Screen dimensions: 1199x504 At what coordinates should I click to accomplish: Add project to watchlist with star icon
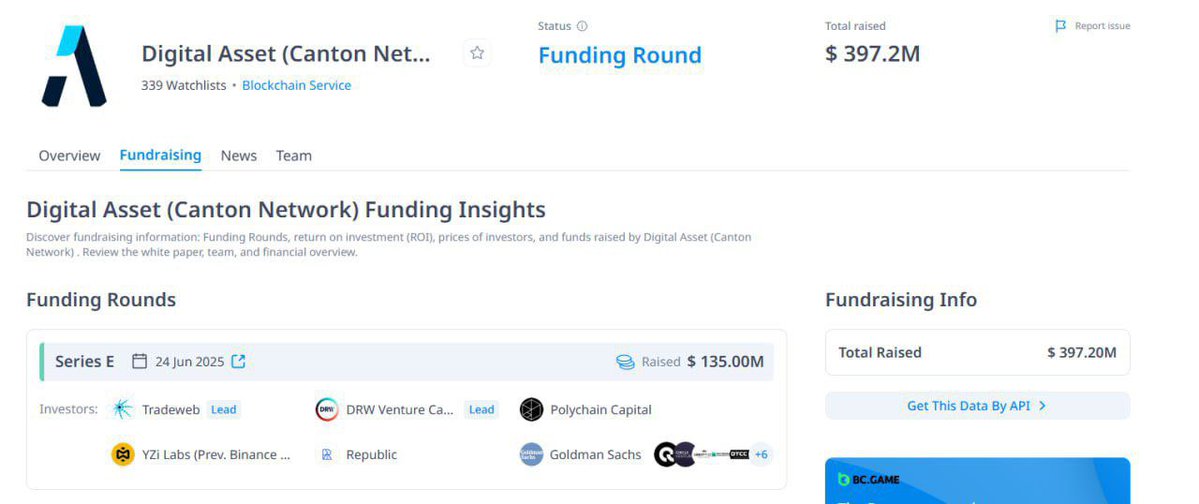point(477,53)
